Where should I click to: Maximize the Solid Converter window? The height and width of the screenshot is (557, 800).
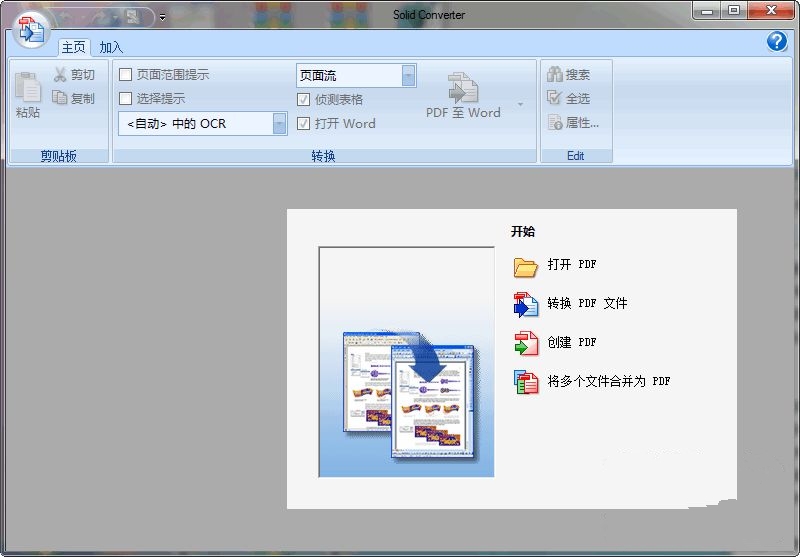tap(734, 10)
